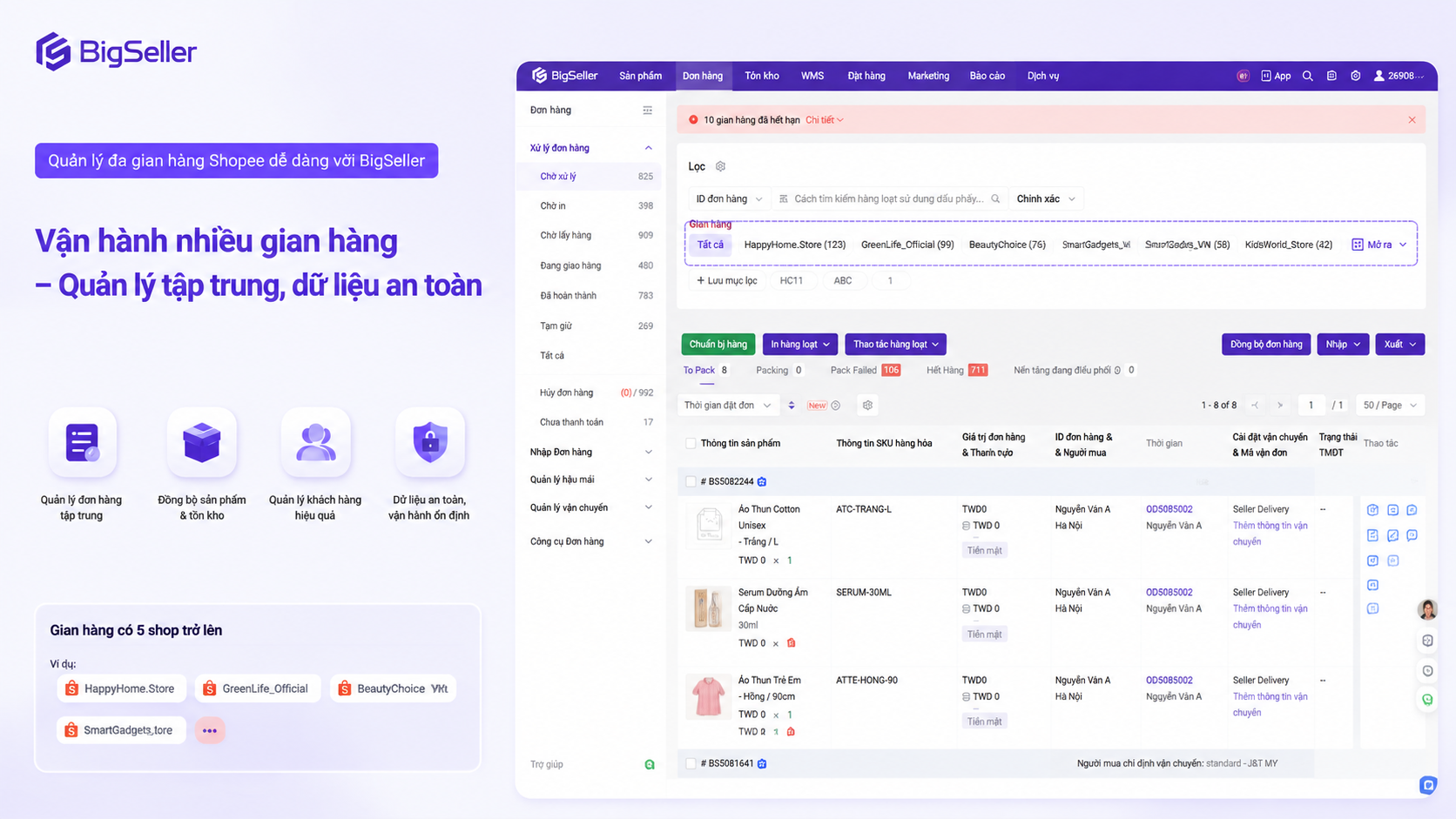Open the WMS menu
Image resolution: width=1456 pixels, height=819 pixels.
(x=812, y=76)
